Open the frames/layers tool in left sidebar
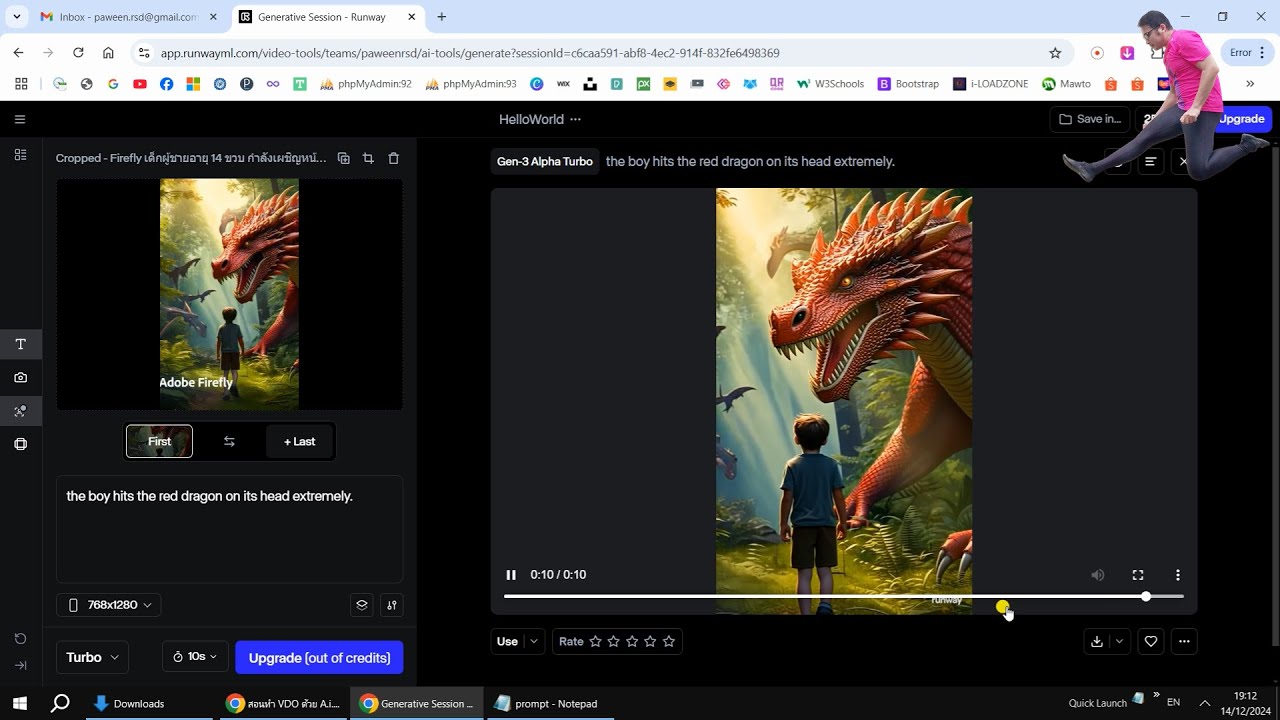Viewport: 1280px width, 720px height. pyautogui.click(x=20, y=444)
